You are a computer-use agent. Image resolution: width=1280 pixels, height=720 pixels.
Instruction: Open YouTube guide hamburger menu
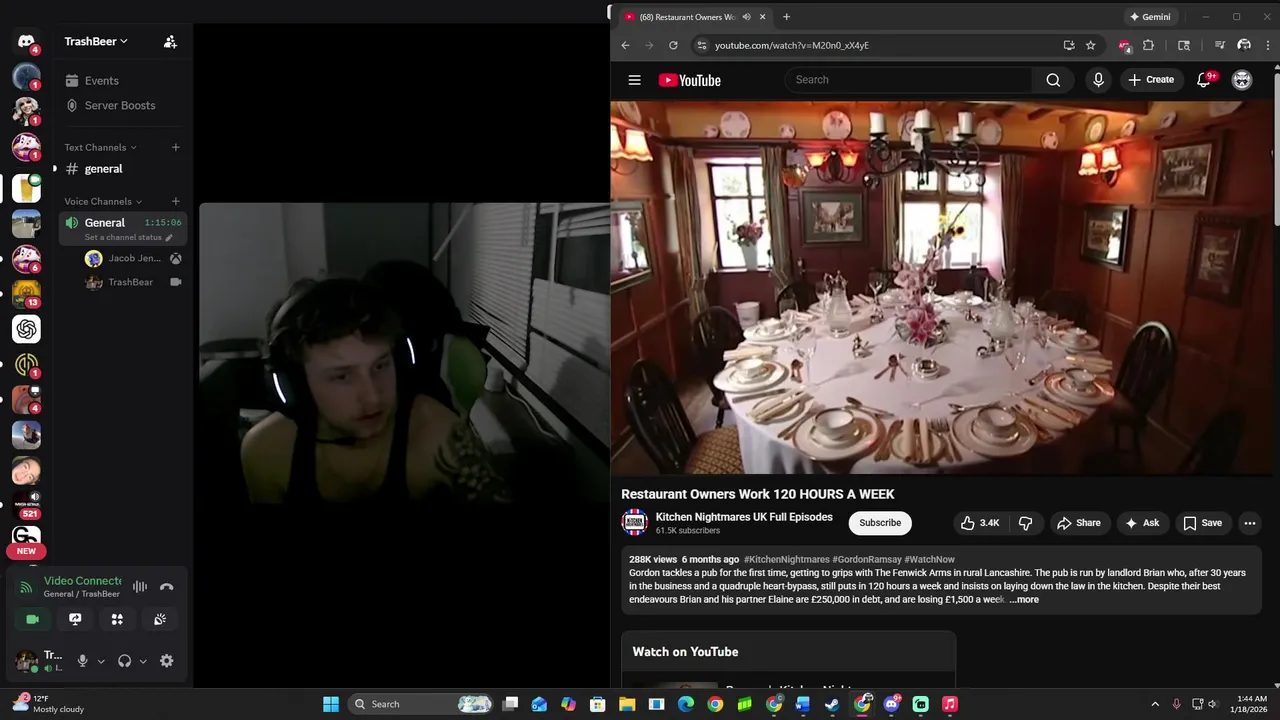[x=634, y=80]
